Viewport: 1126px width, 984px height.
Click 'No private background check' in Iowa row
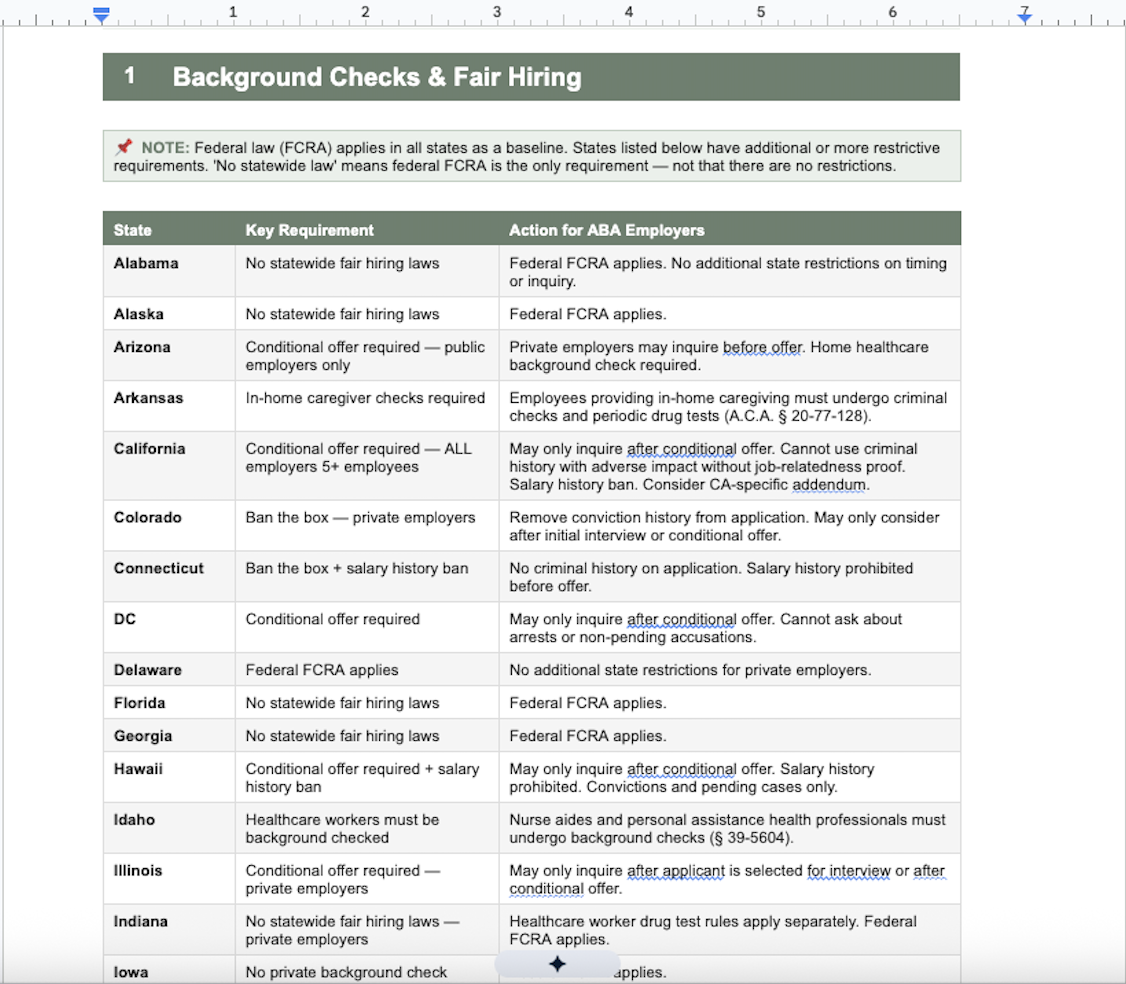pyautogui.click(x=346, y=973)
